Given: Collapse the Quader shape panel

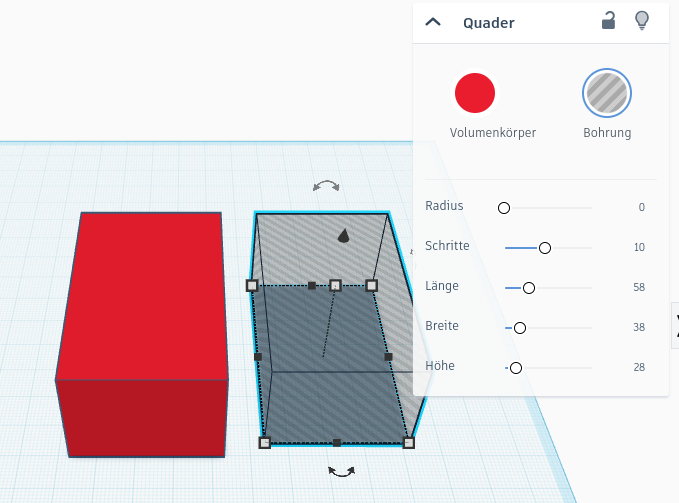Looking at the screenshot, I should pos(433,22).
